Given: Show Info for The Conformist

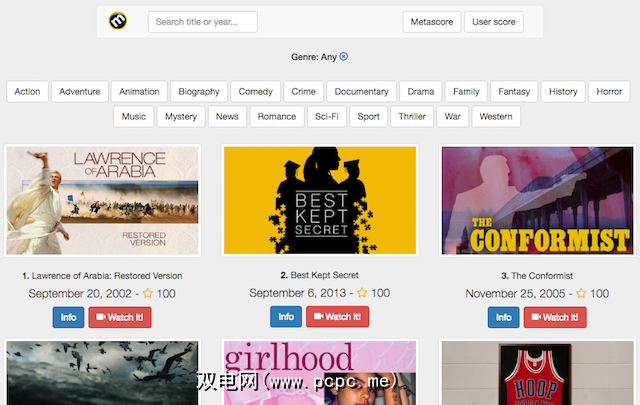Looking at the screenshot, I should (x=503, y=317).
